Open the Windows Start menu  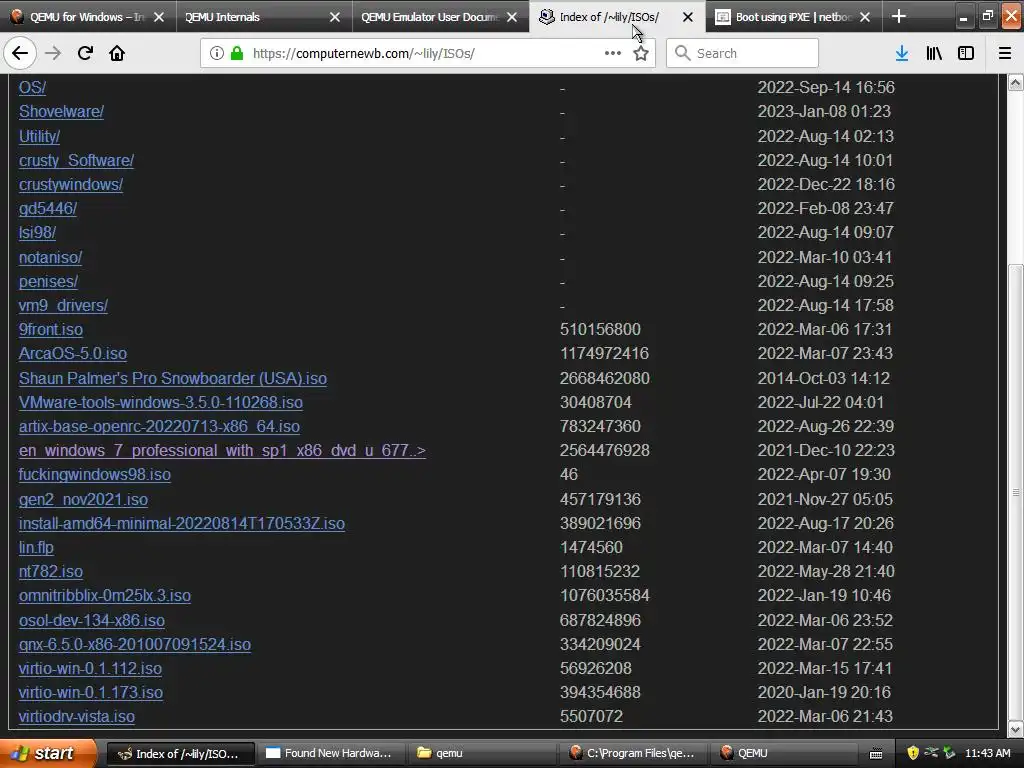[x=47, y=754]
